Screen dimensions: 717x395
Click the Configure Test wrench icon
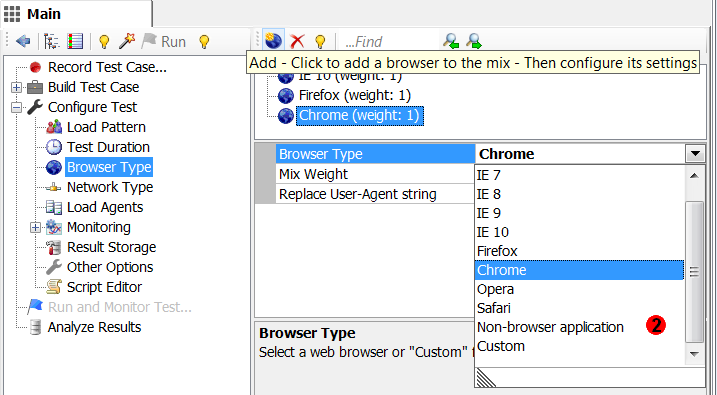click(x=35, y=107)
